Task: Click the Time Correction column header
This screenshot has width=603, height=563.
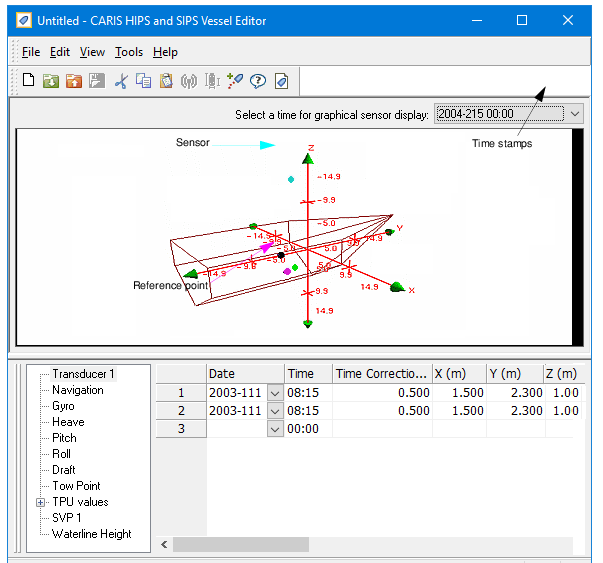Action: 382,374
